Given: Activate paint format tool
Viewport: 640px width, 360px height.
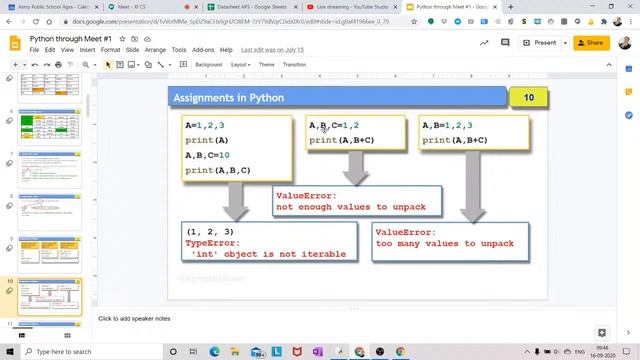Looking at the screenshot, I should tap(70, 64).
